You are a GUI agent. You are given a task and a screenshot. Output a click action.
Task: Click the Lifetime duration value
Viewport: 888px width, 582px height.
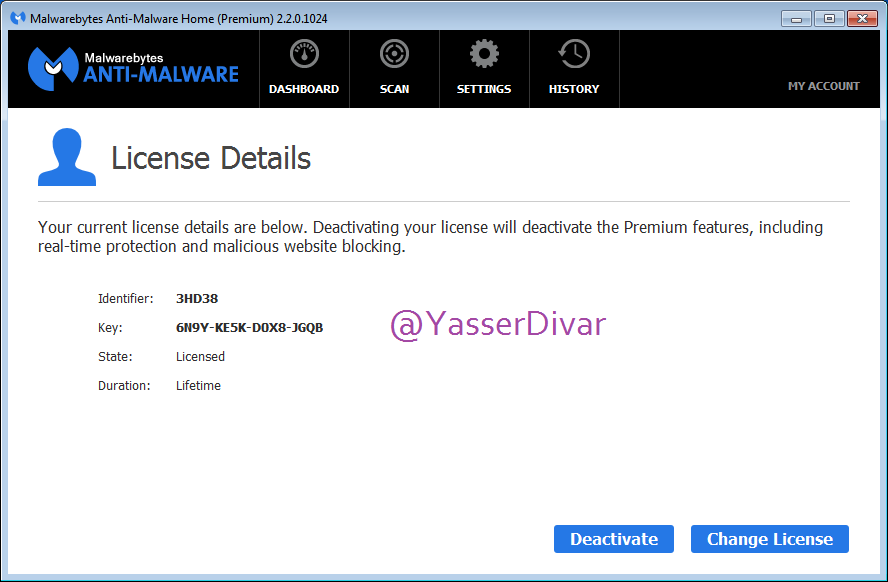click(198, 386)
